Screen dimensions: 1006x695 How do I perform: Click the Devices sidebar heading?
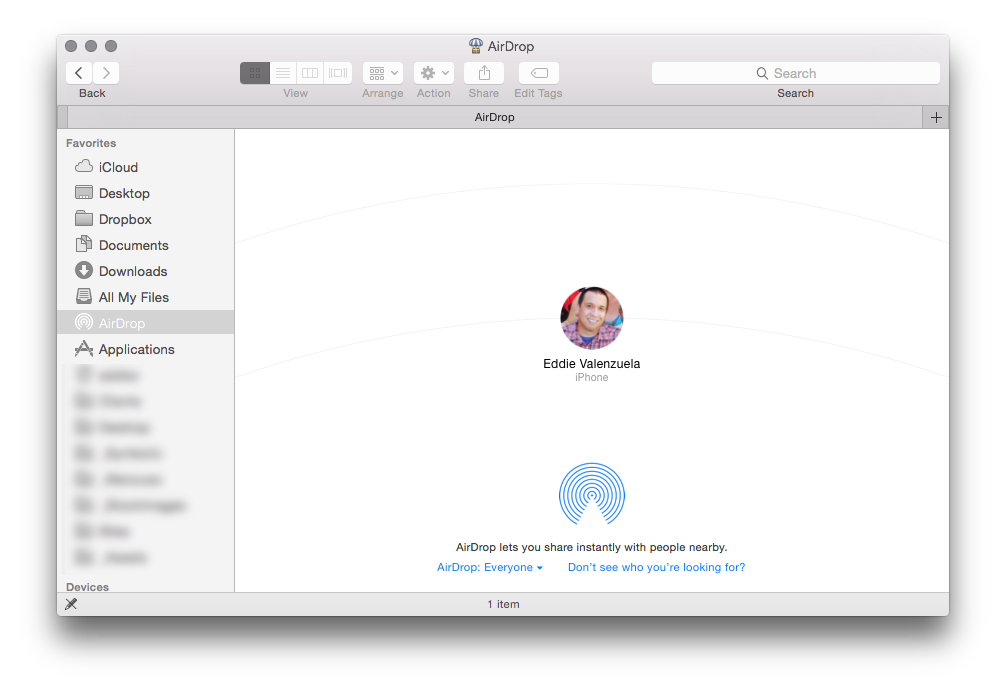click(87, 587)
